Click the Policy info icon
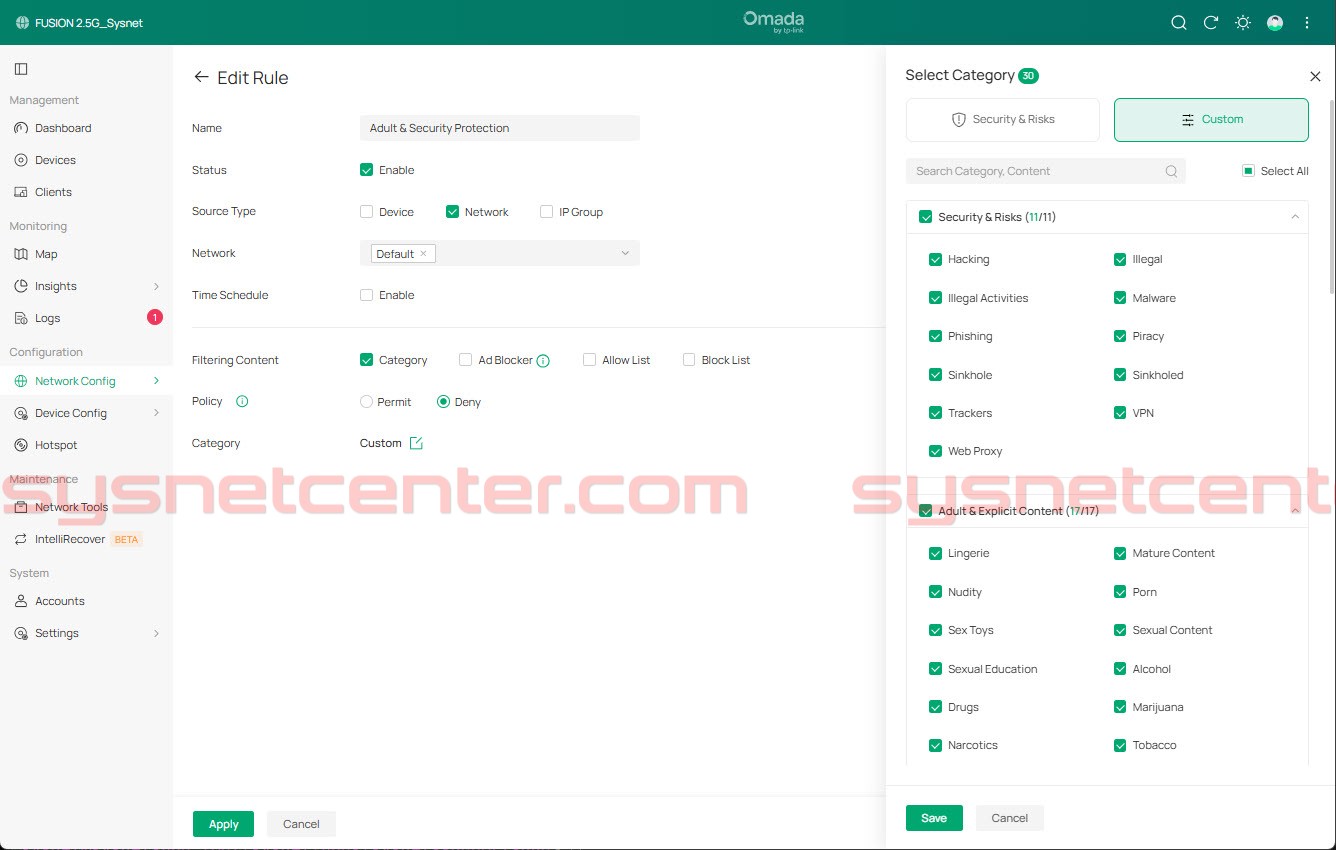The image size is (1336, 850). click(x=242, y=401)
